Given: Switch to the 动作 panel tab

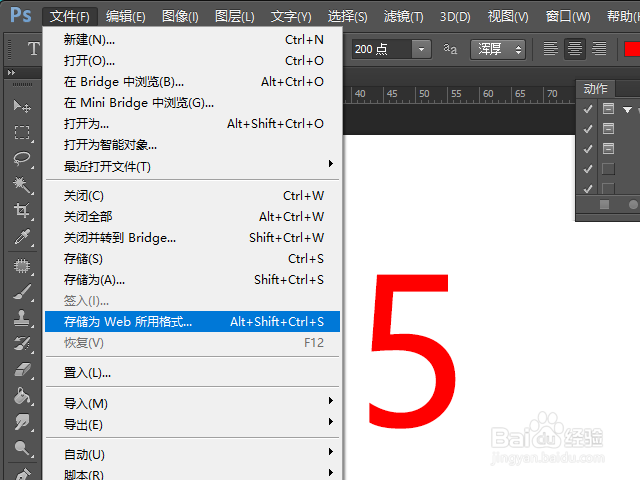Looking at the screenshot, I should [x=596, y=88].
